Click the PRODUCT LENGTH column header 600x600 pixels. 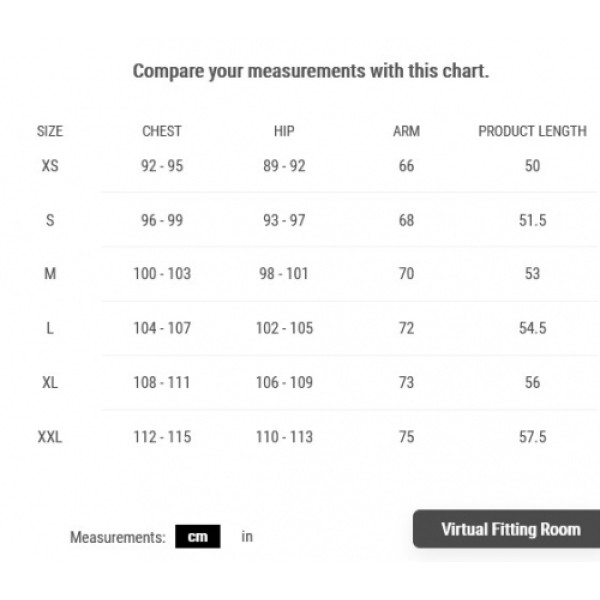532,131
